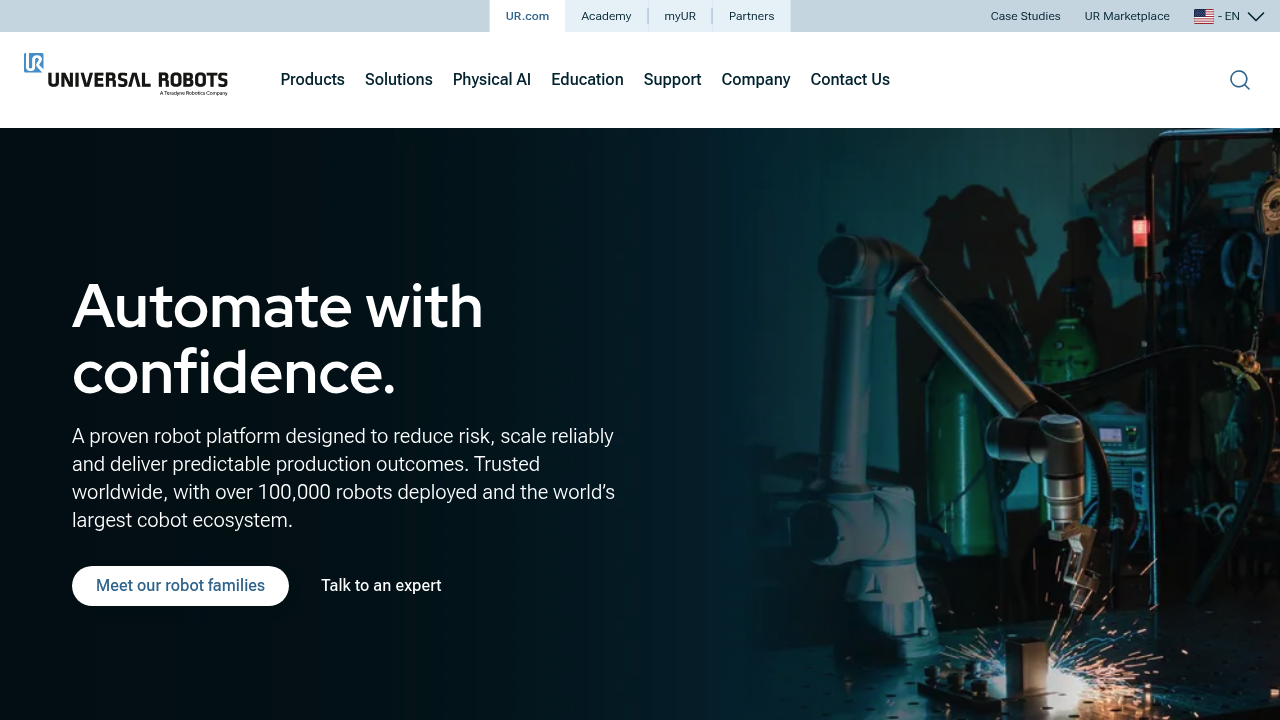
Task: Open the Company menu
Action: (x=755, y=79)
